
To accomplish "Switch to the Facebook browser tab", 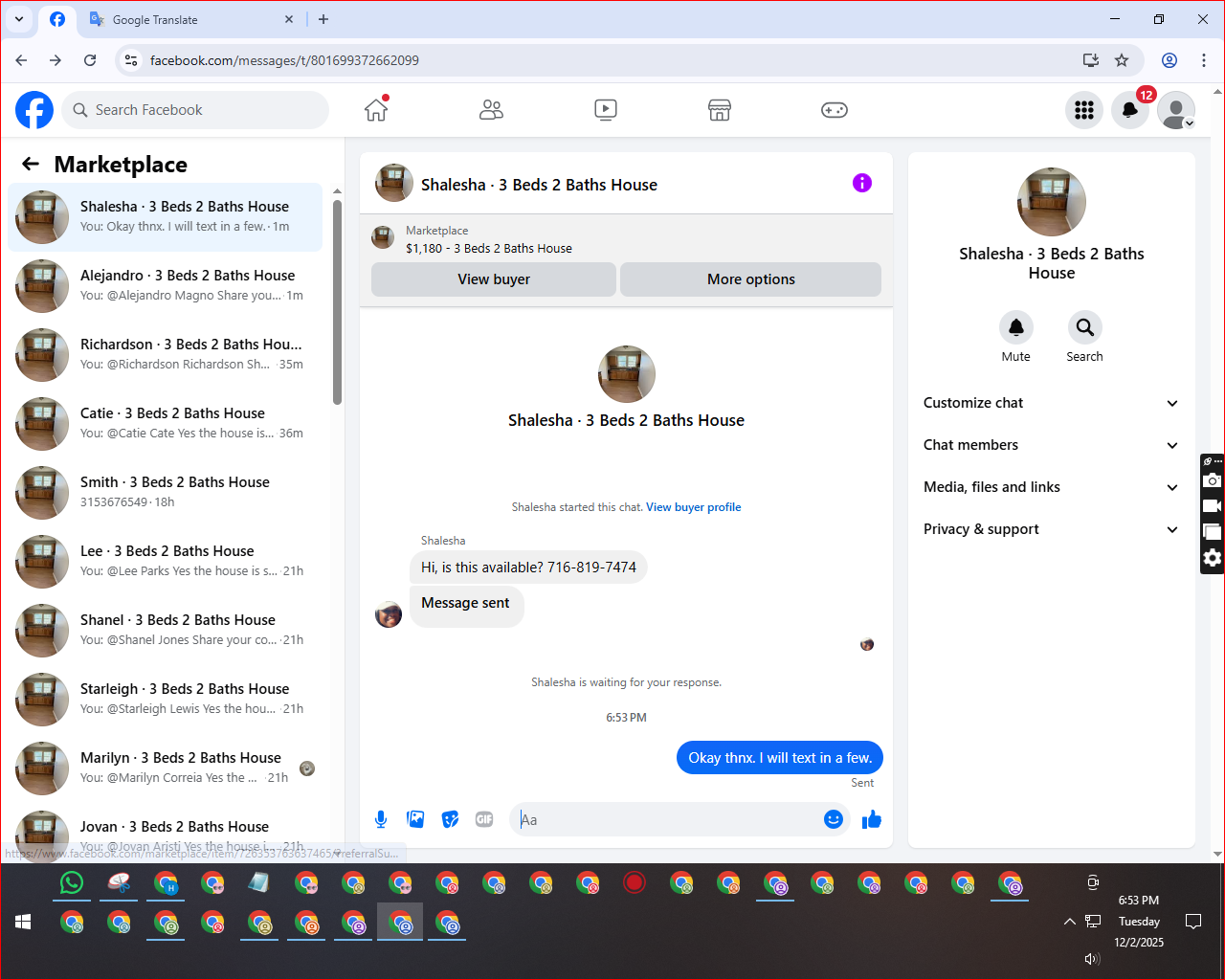I will (x=57, y=19).
